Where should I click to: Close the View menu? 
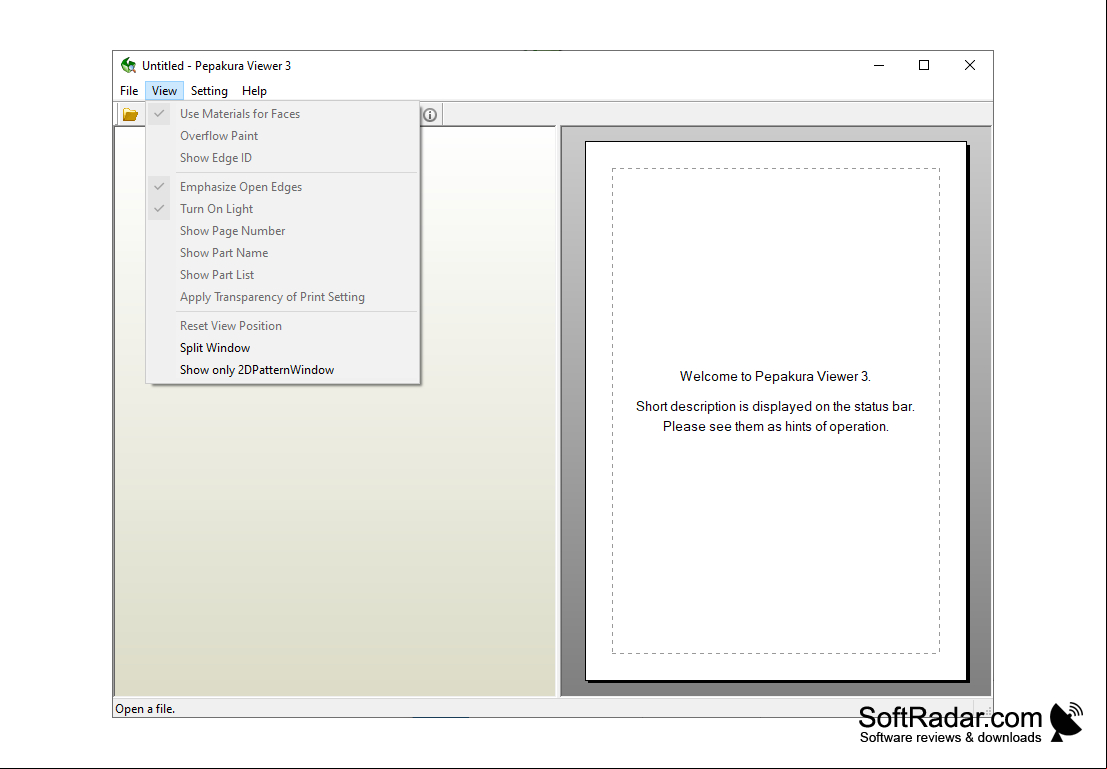[x=164, y=90]
